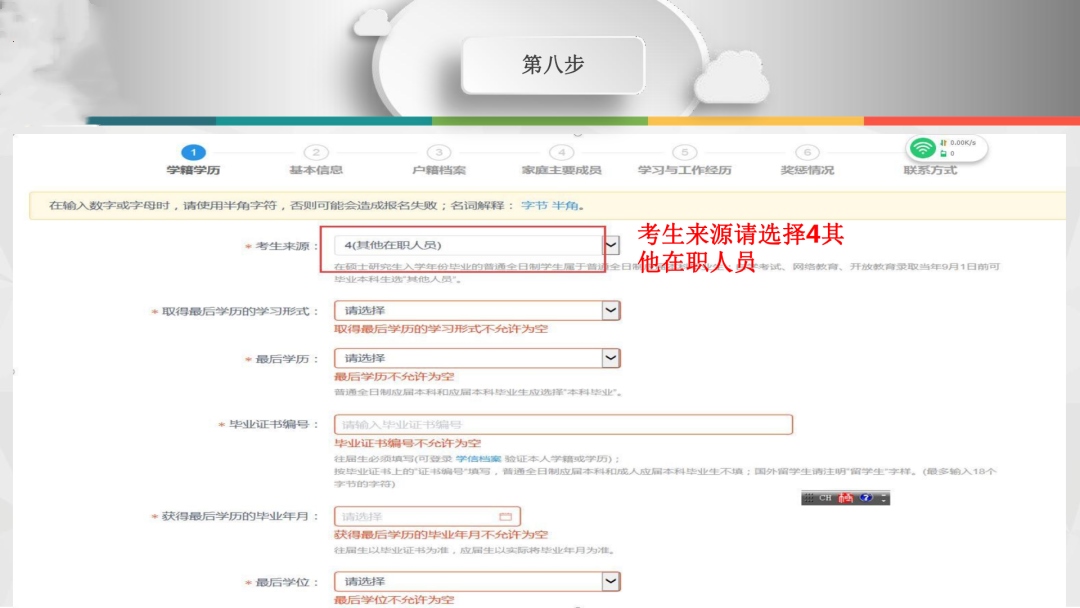
Task: Click the 毕业证书编号 input field
Action: pyautogui.click(x=563, y=425)
